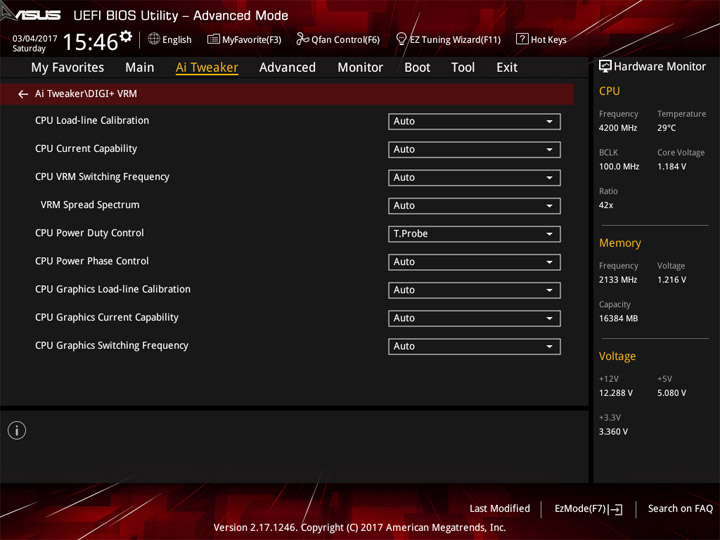The width and height of the screenshot is (720, 540).
Task: Select CPU Power Duty Control label
Action: click(89, 233)
